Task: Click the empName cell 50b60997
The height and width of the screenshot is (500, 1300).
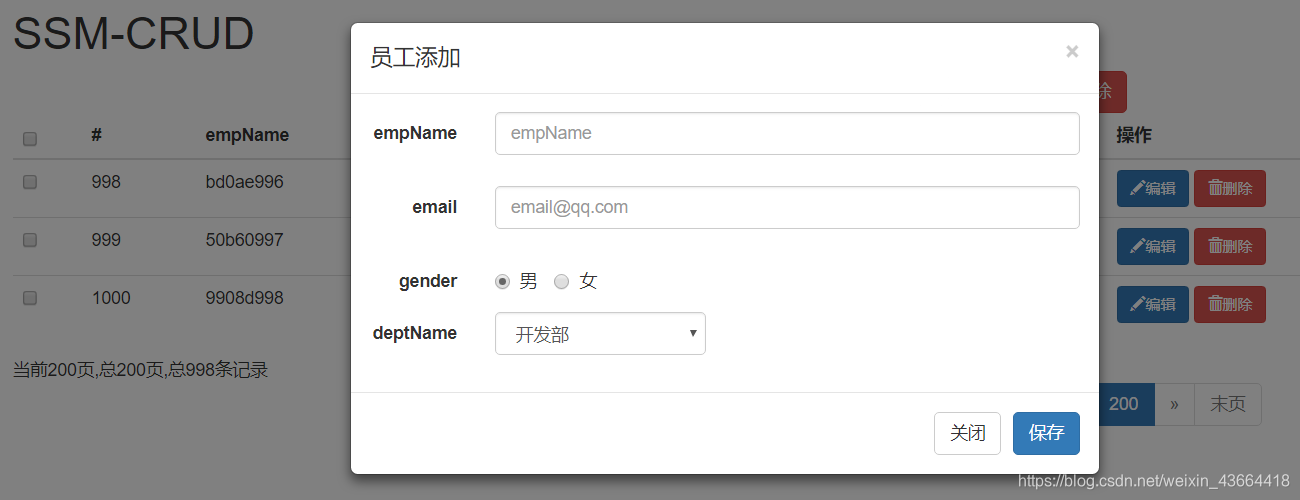Action: 244,240
